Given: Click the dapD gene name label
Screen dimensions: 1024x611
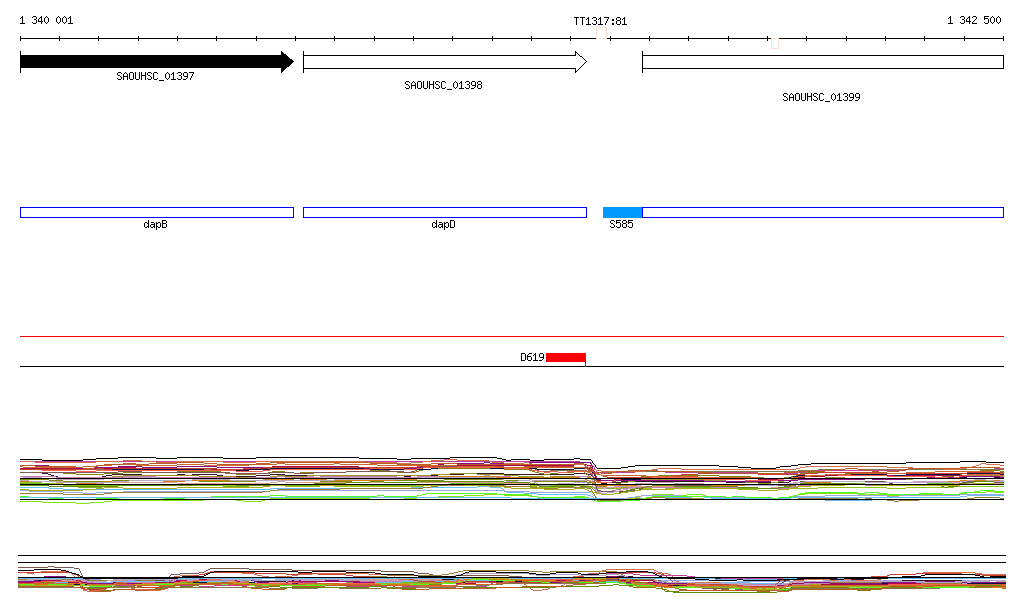Looking at the screenshot, I should 443,225.
